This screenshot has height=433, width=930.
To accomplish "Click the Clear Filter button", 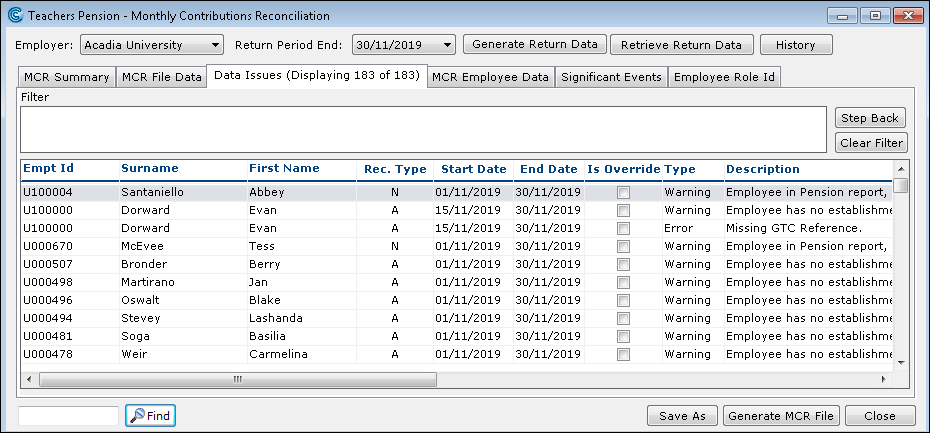I will (x=871, y=143).
